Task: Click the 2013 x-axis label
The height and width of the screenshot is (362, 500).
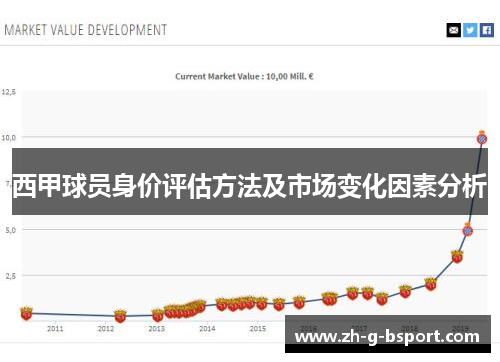Action: click(156, 329)
